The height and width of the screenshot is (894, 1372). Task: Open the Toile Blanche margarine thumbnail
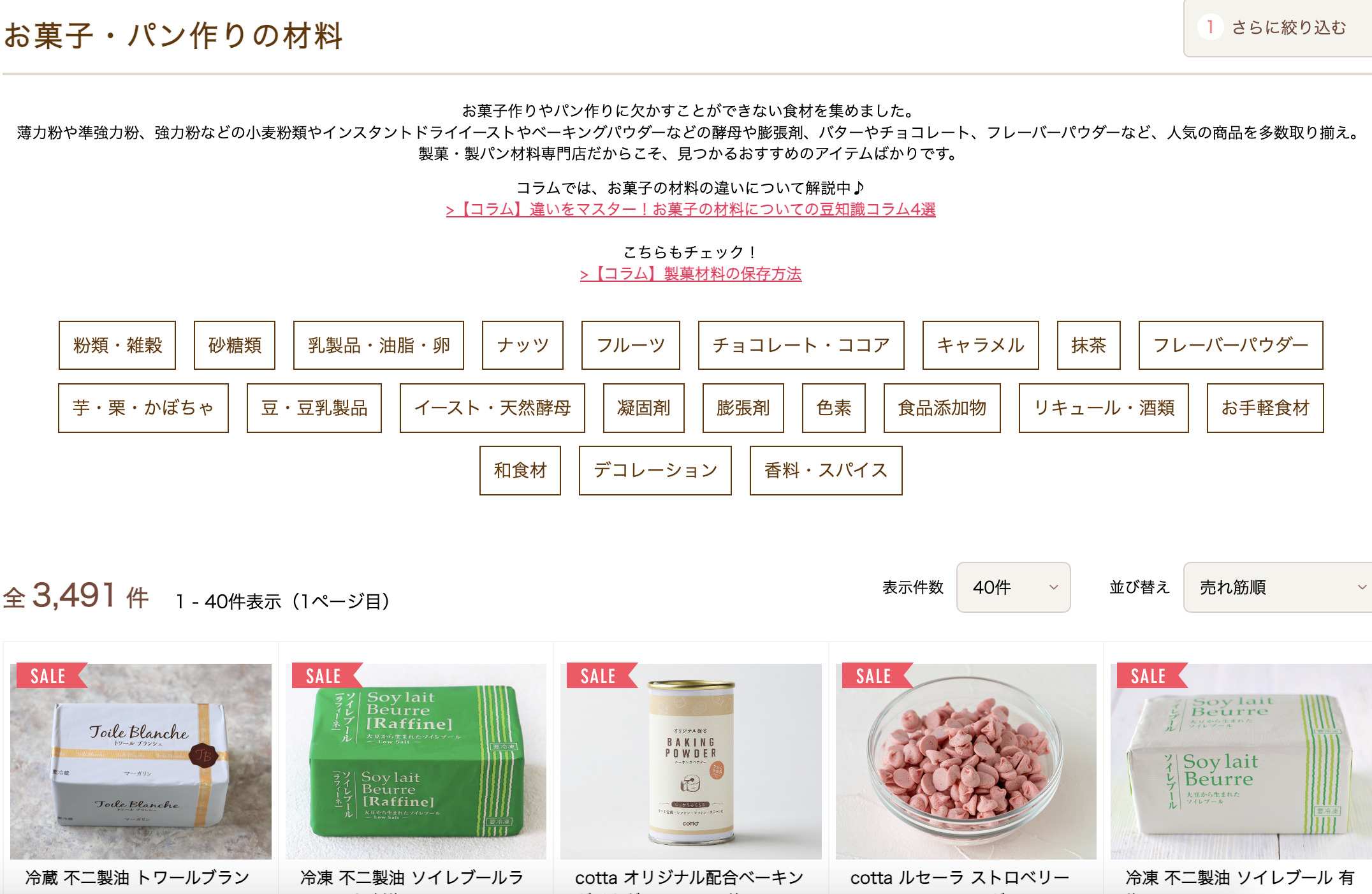click(141, 761)
